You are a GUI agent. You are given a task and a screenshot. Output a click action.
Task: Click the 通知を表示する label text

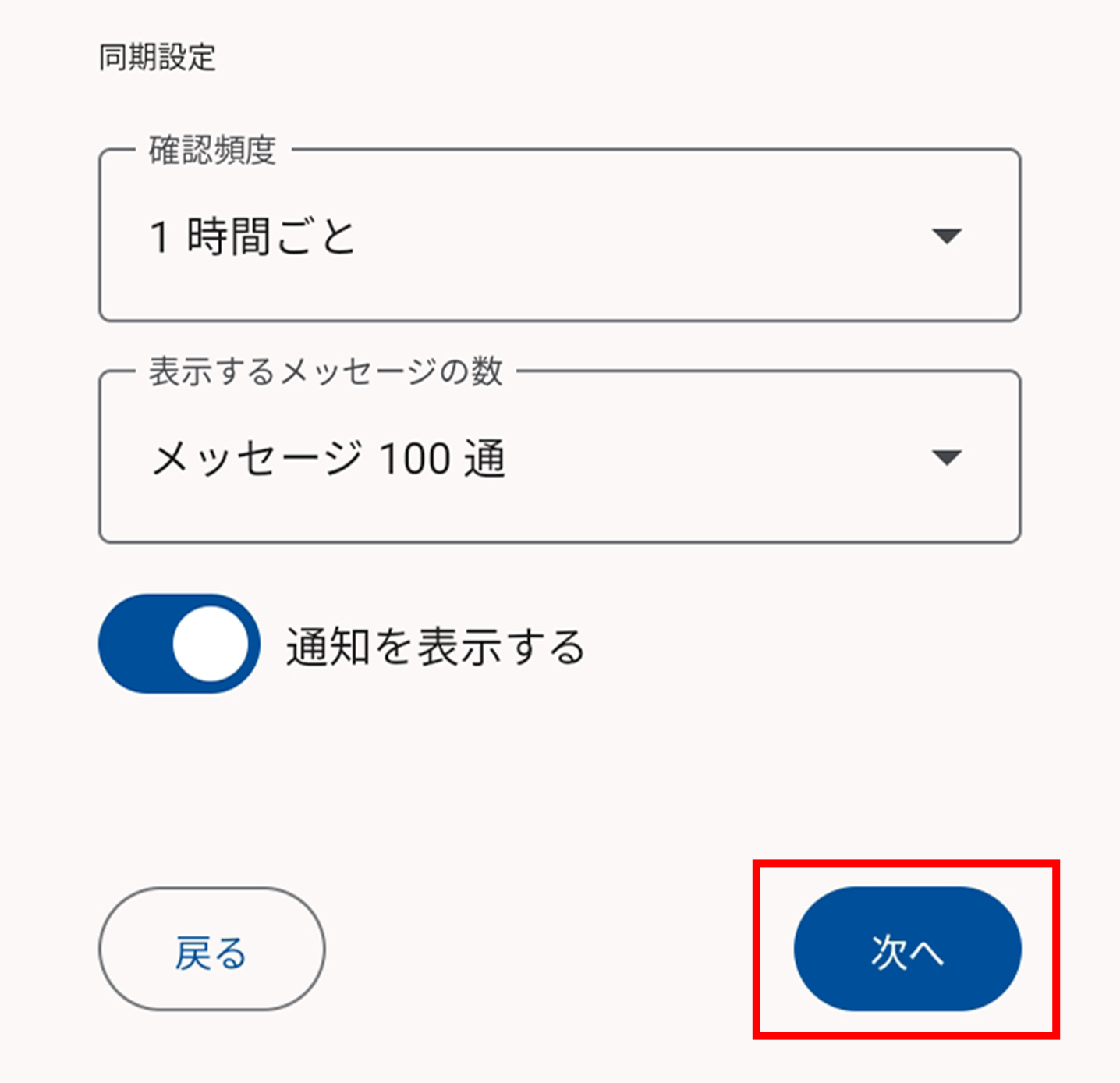coord(434,647)
